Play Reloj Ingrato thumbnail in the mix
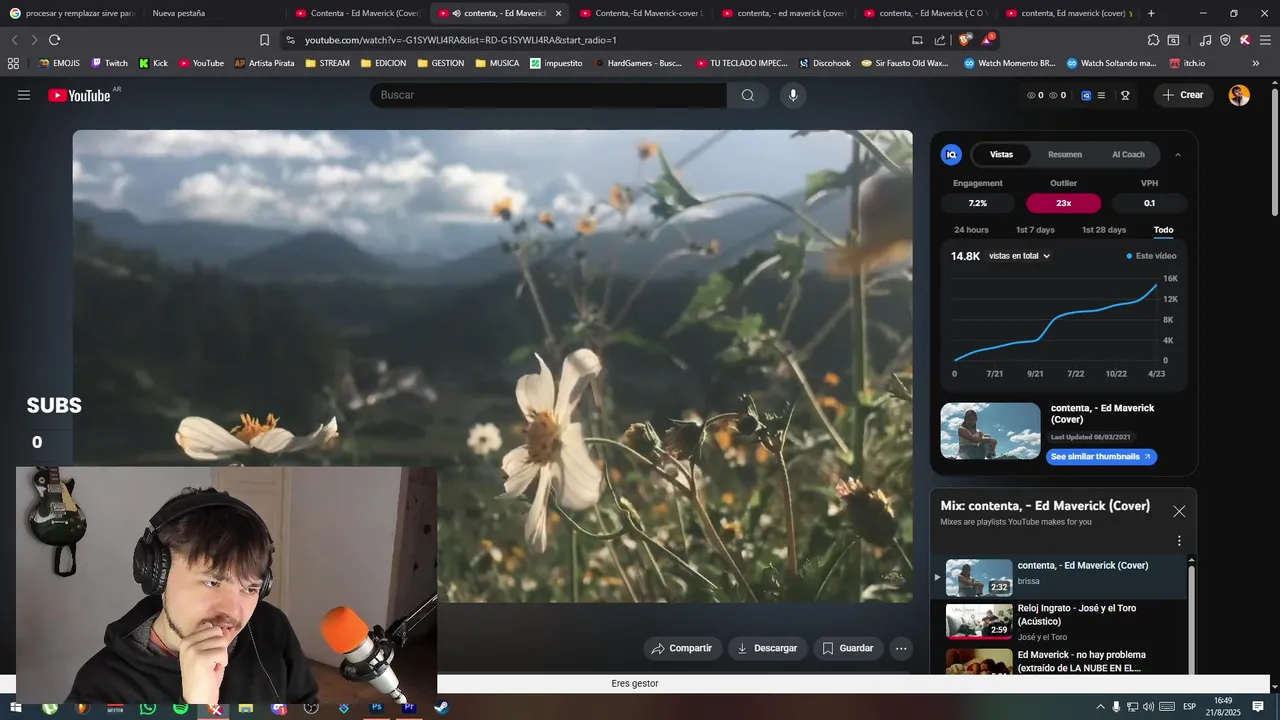This screenshot has width=1280, height=720. 979,621
